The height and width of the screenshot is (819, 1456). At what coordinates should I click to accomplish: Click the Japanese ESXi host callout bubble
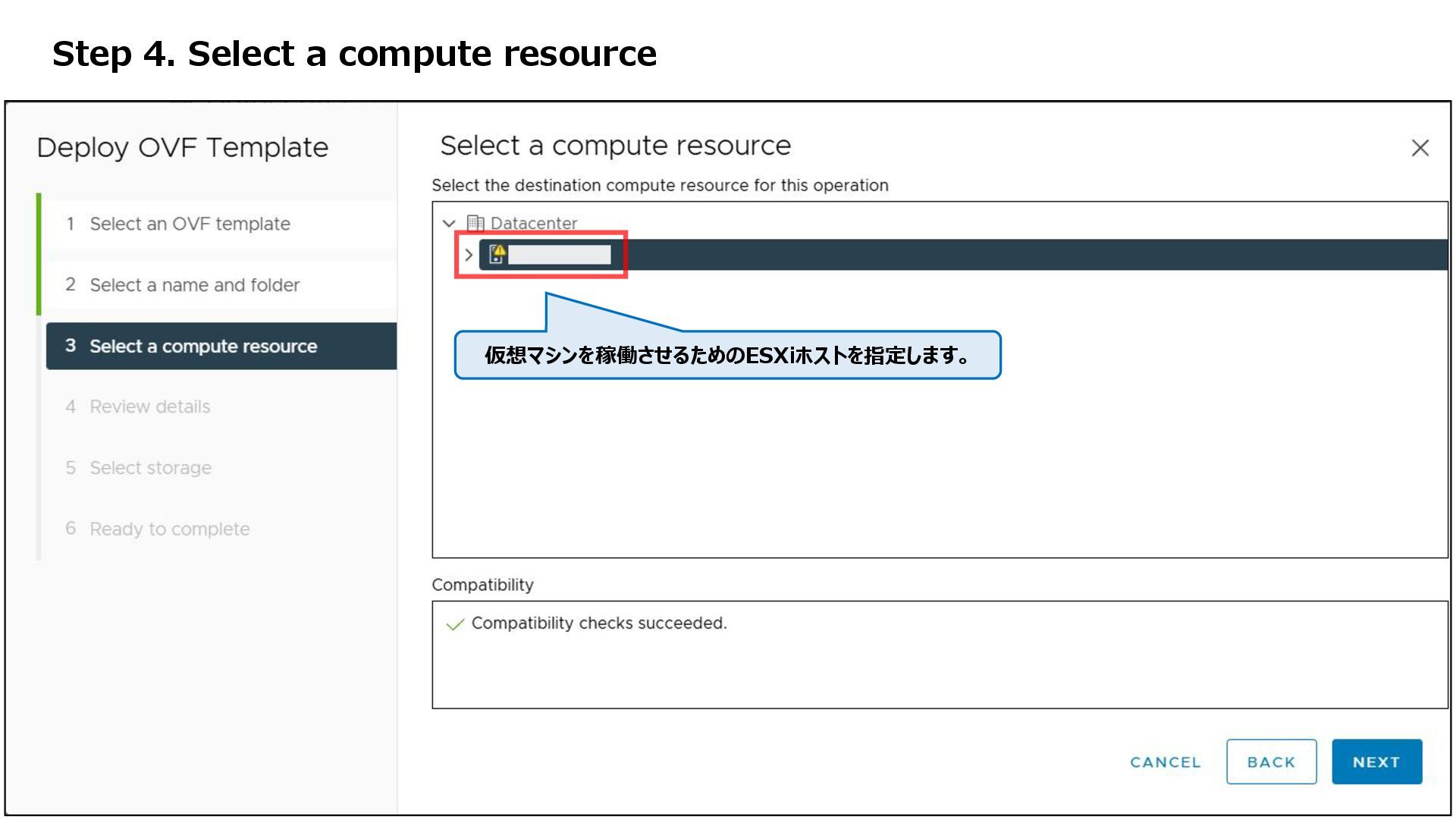tap(726, 355)
